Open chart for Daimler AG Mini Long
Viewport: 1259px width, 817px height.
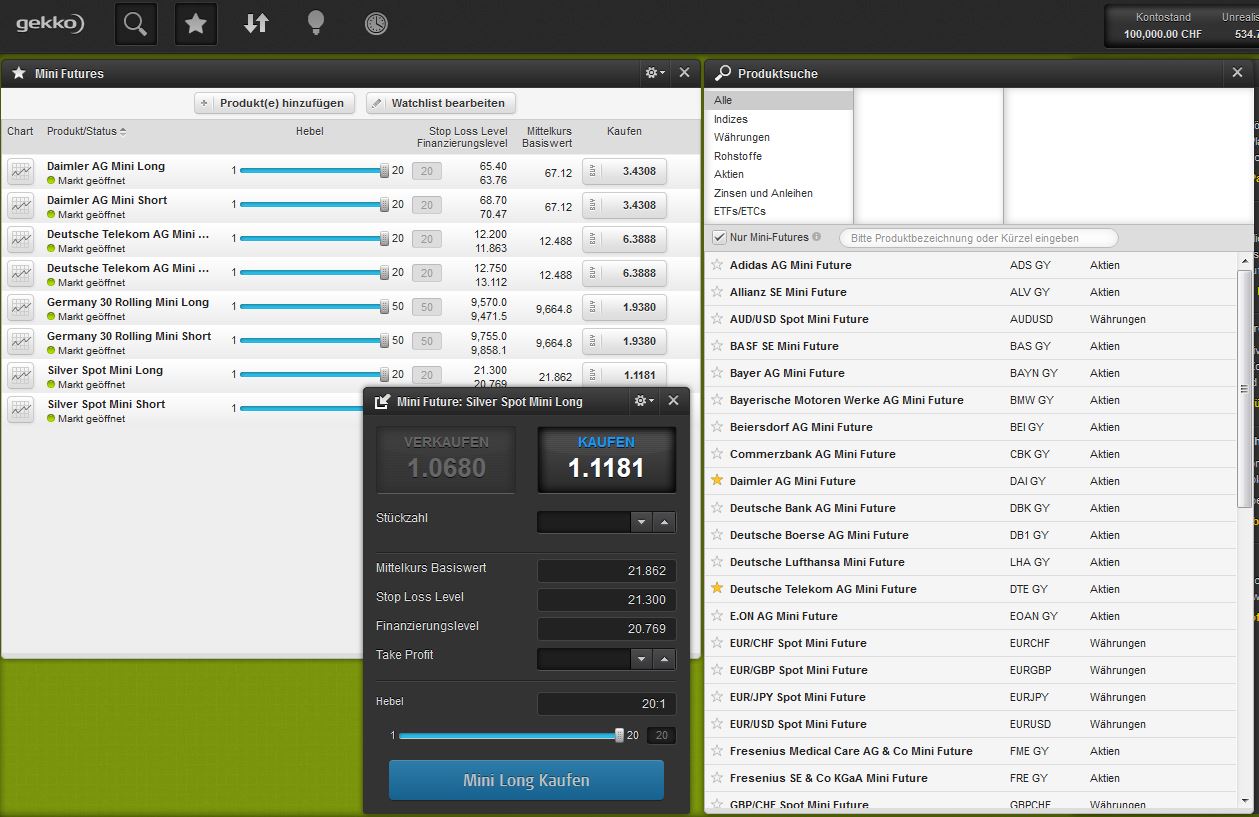(x=20, y=171)
